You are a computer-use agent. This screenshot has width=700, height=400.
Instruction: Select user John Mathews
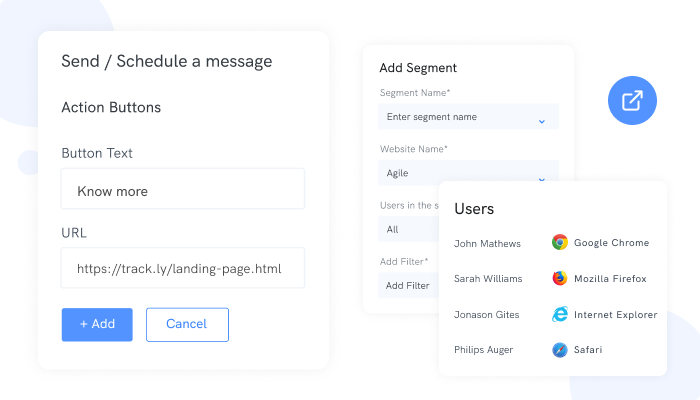487,243
